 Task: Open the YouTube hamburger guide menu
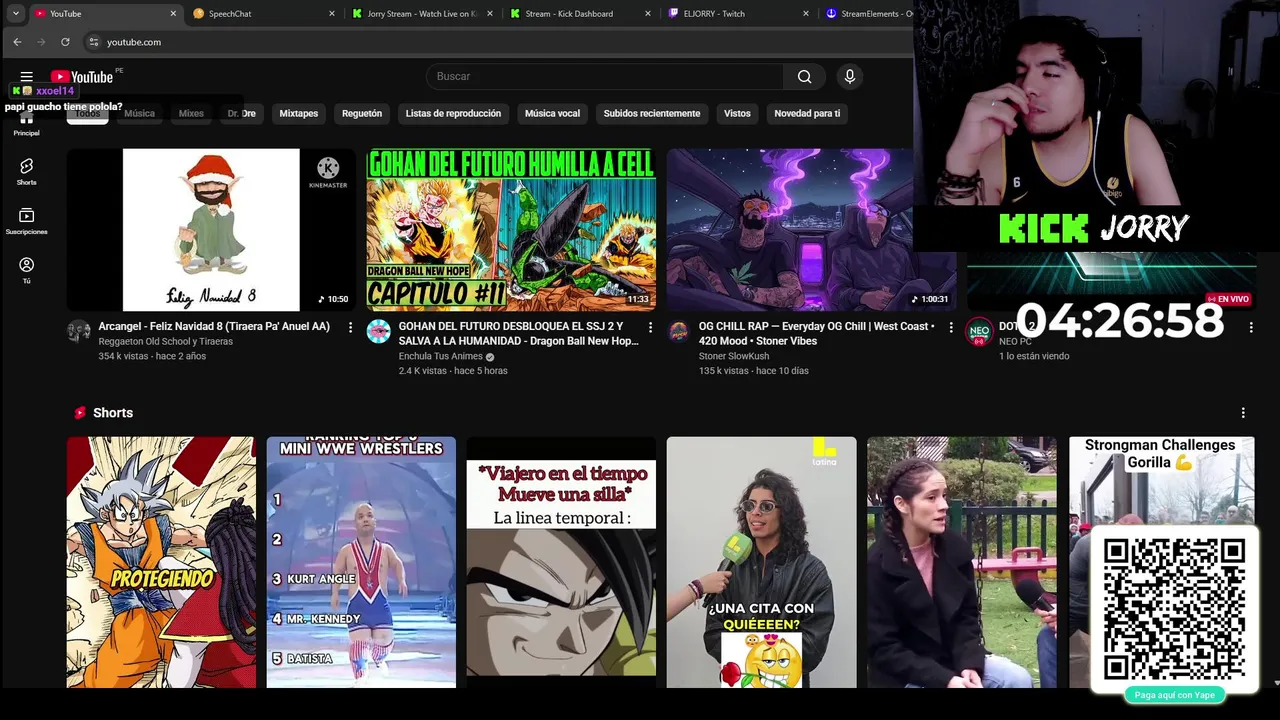point(27,77)
